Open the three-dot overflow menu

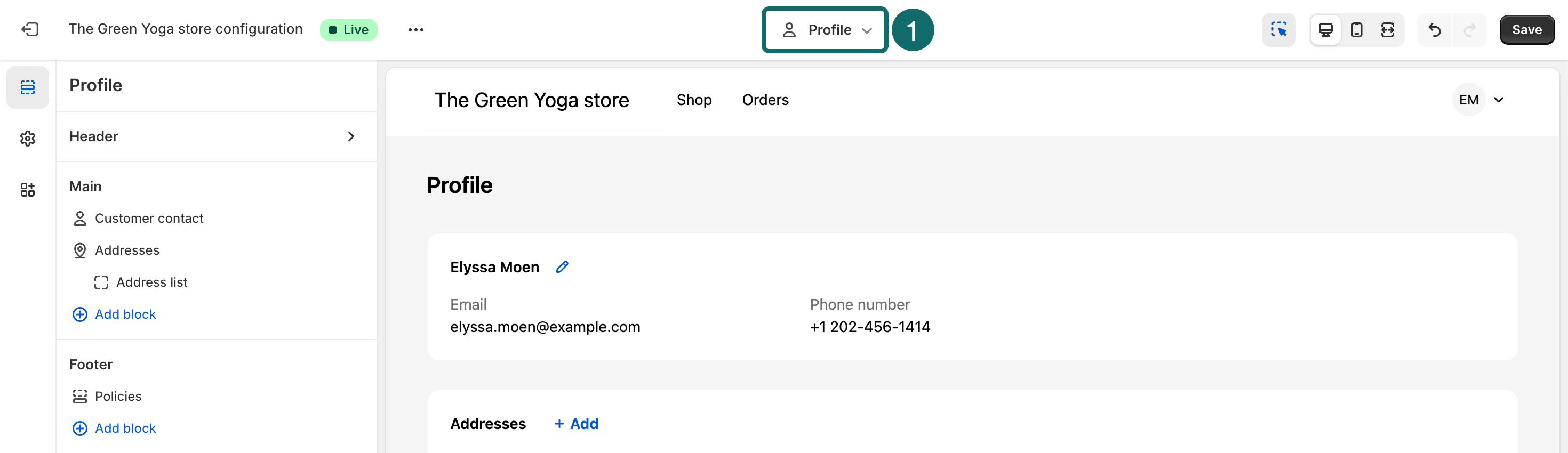[x=416, y=29]
